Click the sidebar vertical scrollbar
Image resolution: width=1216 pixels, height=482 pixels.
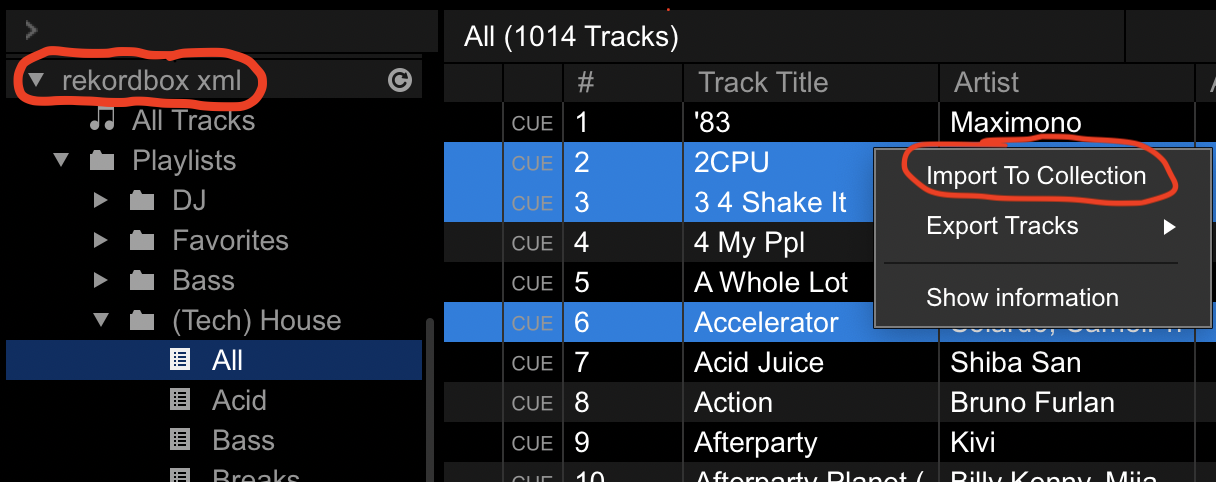pyautogui.click(x=430, y=400)
